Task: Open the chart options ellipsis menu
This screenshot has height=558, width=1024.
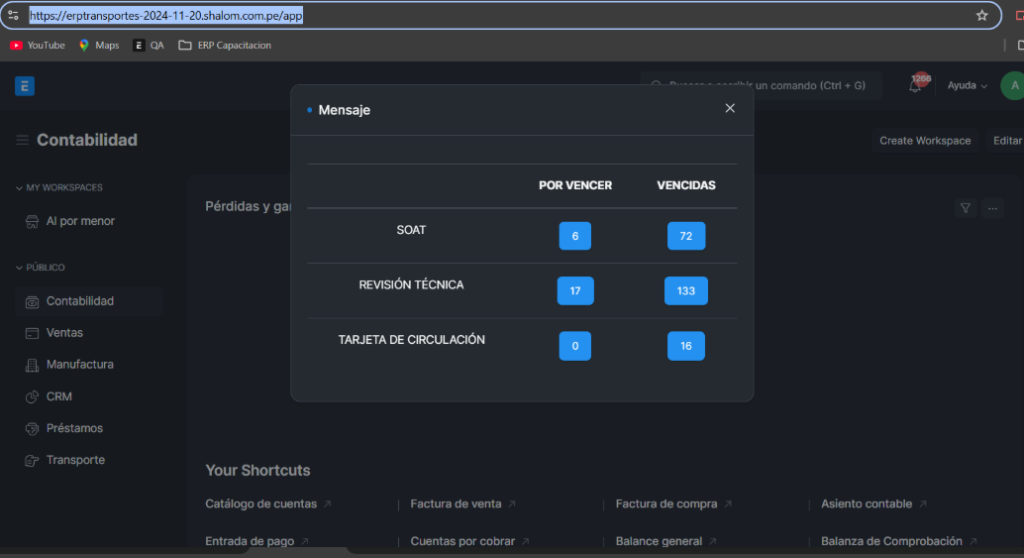Action: coord(993,208)
